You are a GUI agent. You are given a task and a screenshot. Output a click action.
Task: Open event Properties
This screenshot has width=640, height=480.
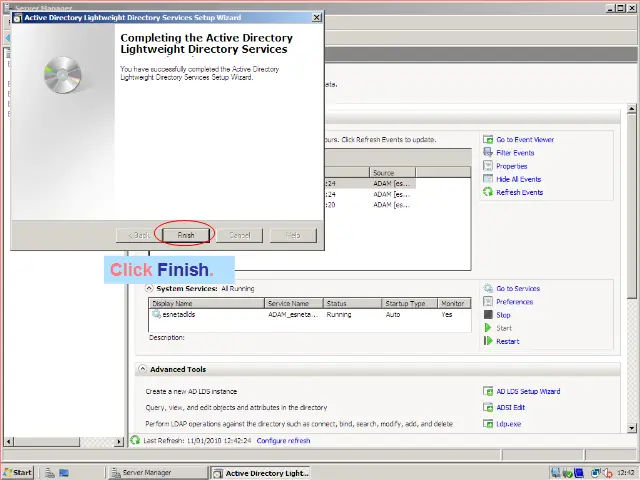pos(511,166)
